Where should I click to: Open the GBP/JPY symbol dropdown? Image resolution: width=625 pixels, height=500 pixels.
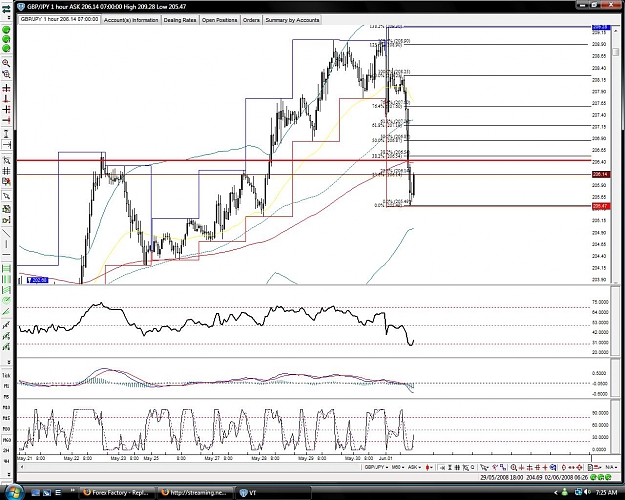[x=376, y=467]
